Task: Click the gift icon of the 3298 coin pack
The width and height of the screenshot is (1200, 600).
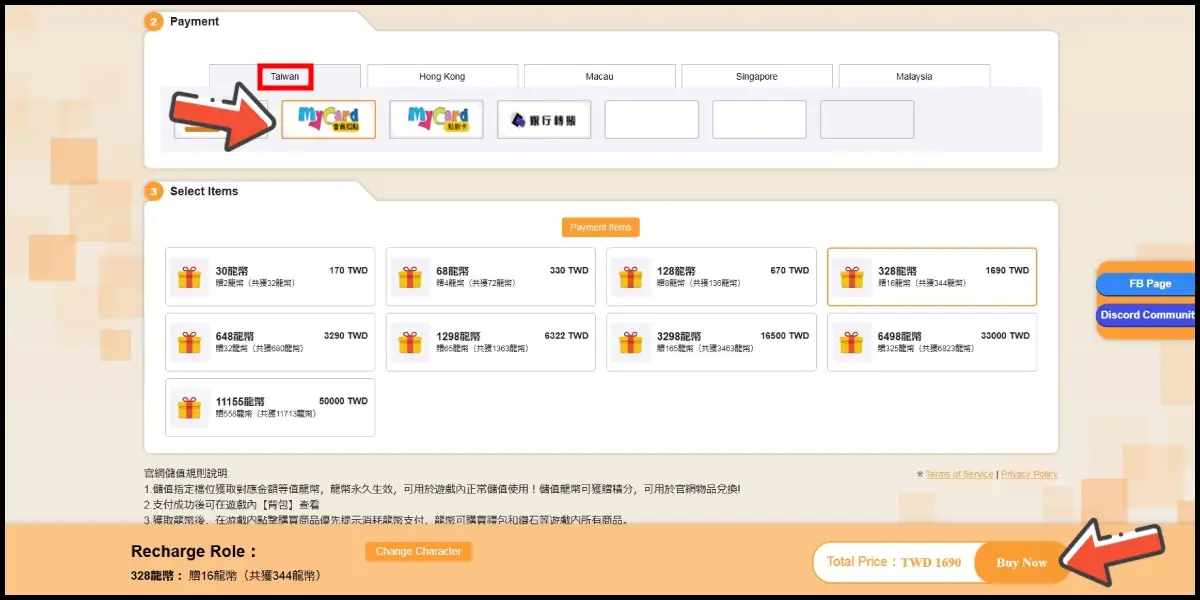Action: pyautogui.click(x=630, y=343)
